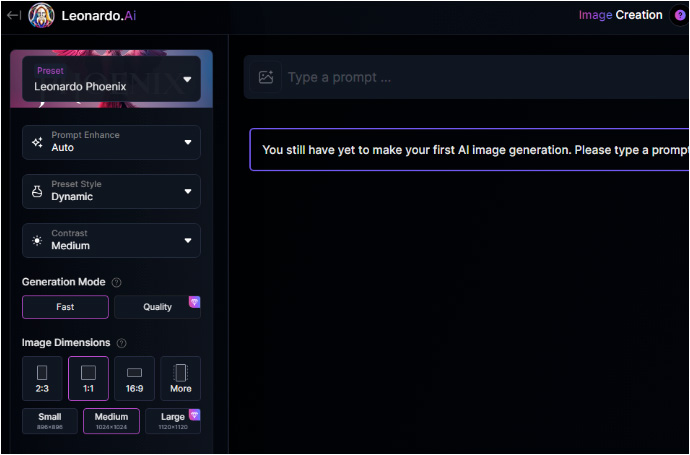Screen dimensions: 690x455
Task: Pick the 16:9 aspect ratio
Action: click(134, 378)
